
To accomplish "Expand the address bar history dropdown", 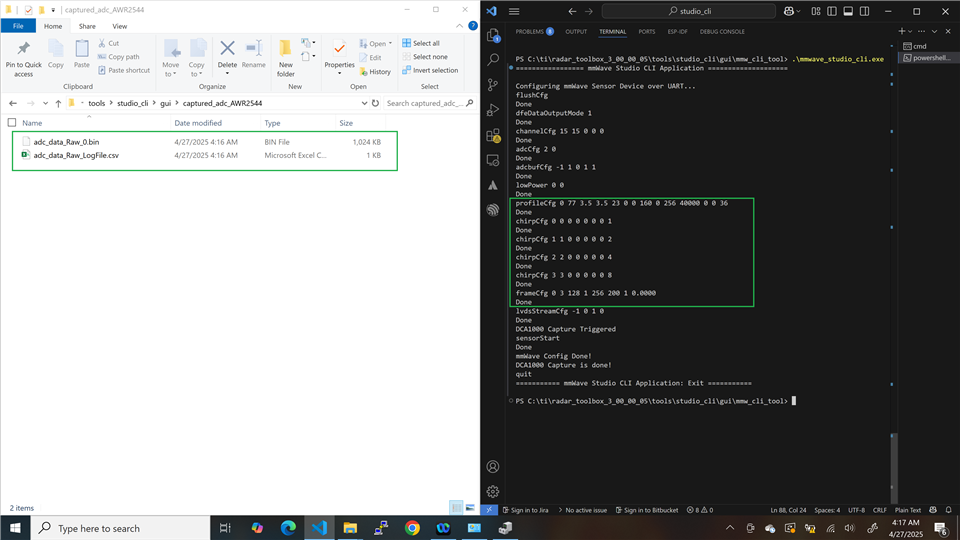I will coord(364,103).
